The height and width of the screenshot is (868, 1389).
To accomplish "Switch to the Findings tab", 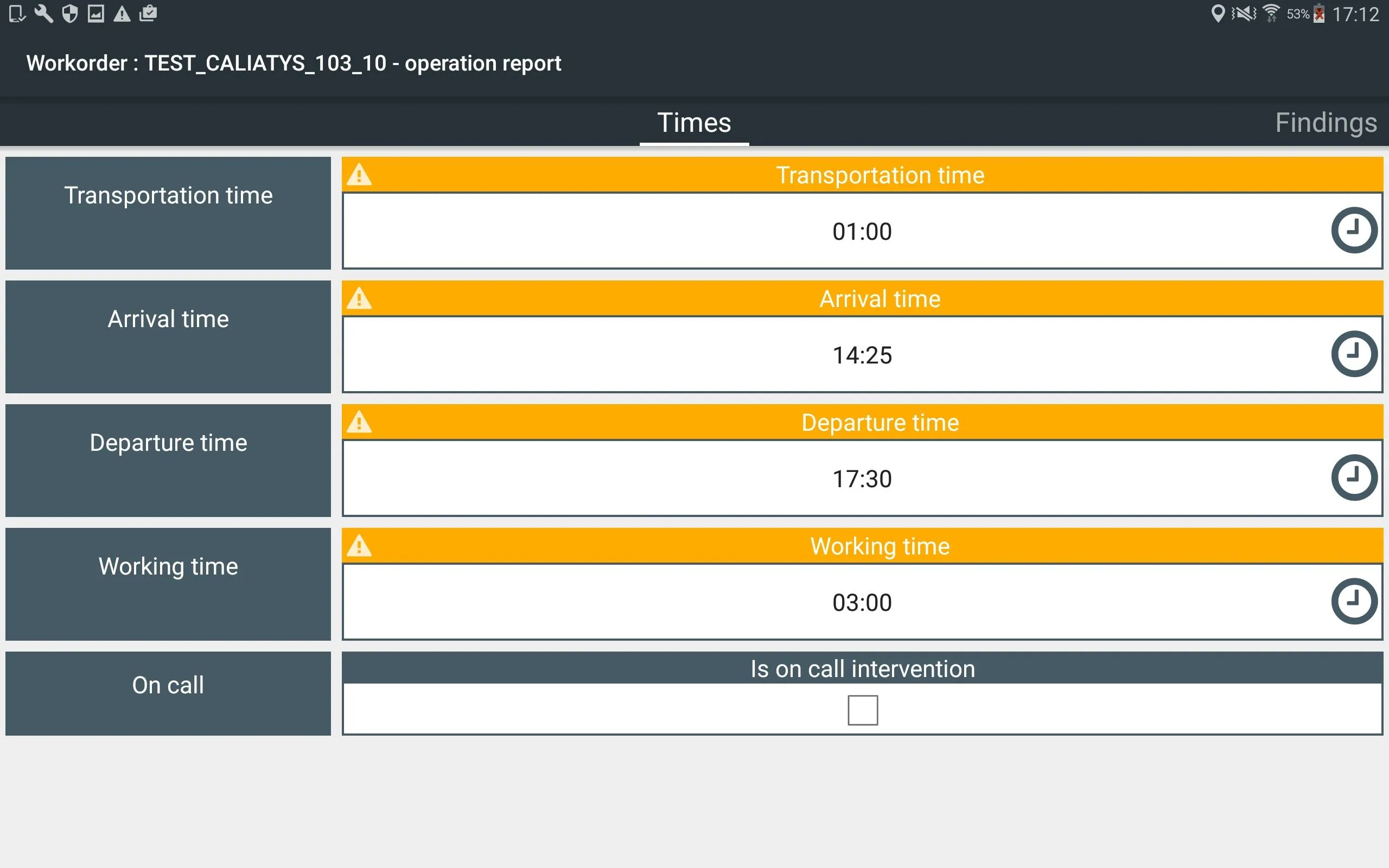I will click(x=1324, y=122).
